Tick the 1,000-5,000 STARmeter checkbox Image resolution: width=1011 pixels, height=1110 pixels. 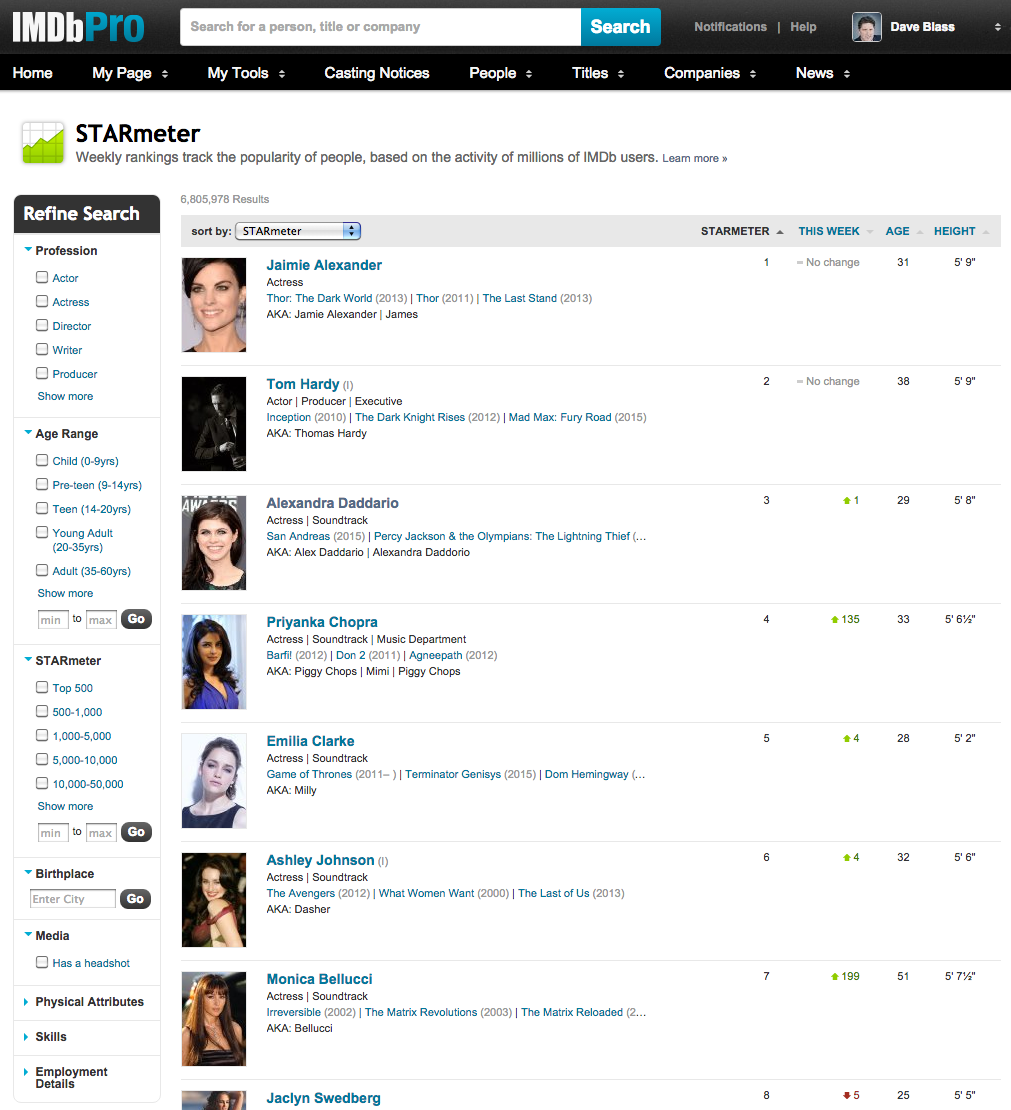(x=42, y=736)
